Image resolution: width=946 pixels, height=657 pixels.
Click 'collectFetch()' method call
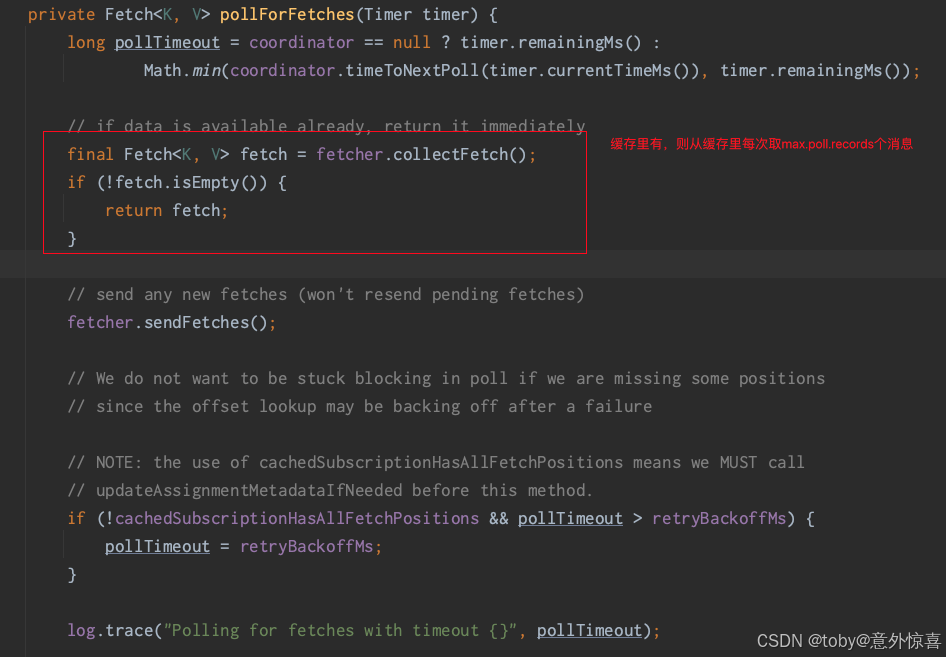point(460,154)
